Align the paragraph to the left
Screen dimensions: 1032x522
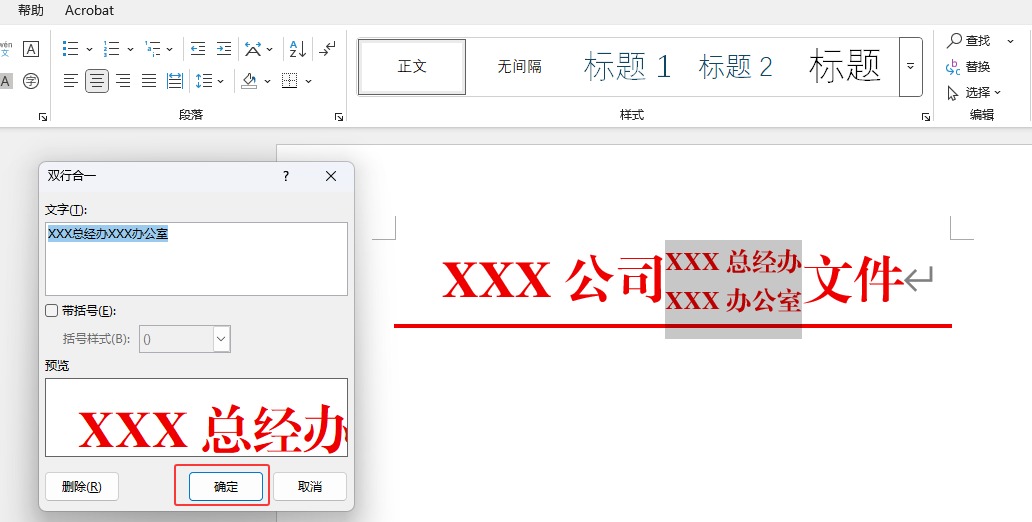point(70,81)
